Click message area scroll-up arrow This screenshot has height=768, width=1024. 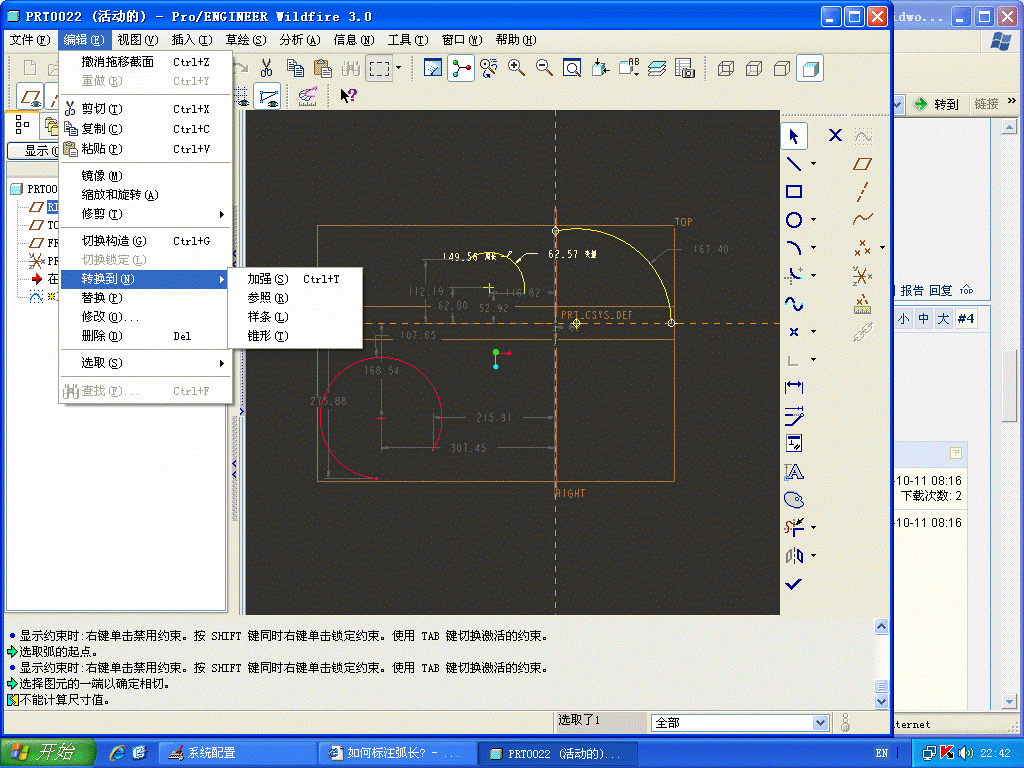tap(881, 627)
